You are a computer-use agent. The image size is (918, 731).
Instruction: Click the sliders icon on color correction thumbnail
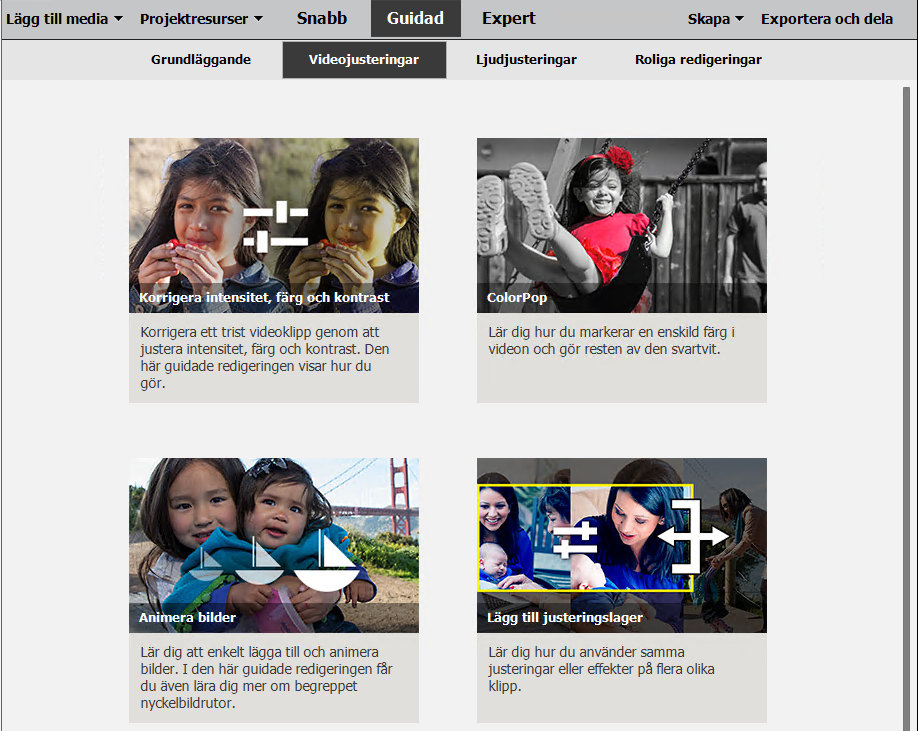(276, 227)
